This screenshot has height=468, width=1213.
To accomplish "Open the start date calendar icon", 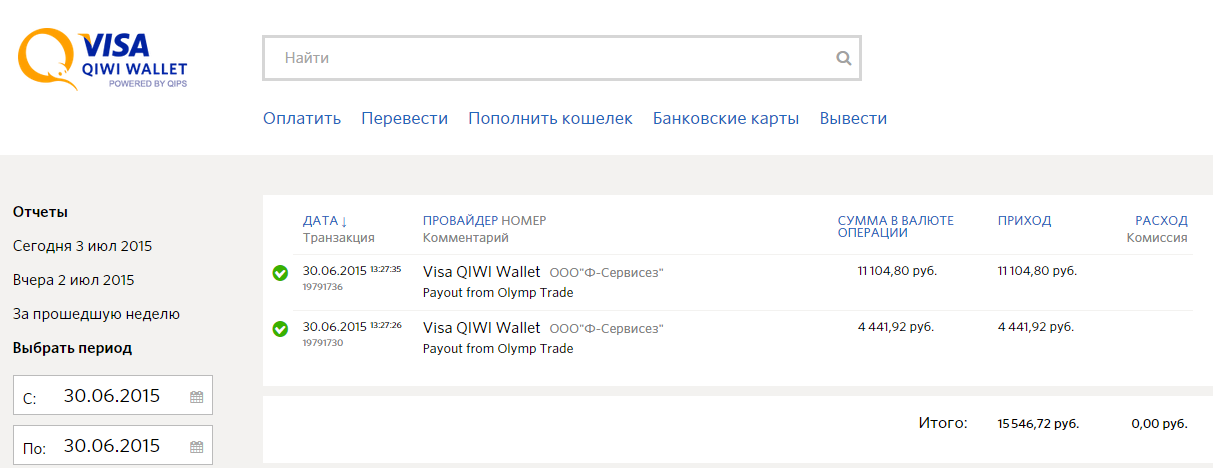I will (196, 397).
